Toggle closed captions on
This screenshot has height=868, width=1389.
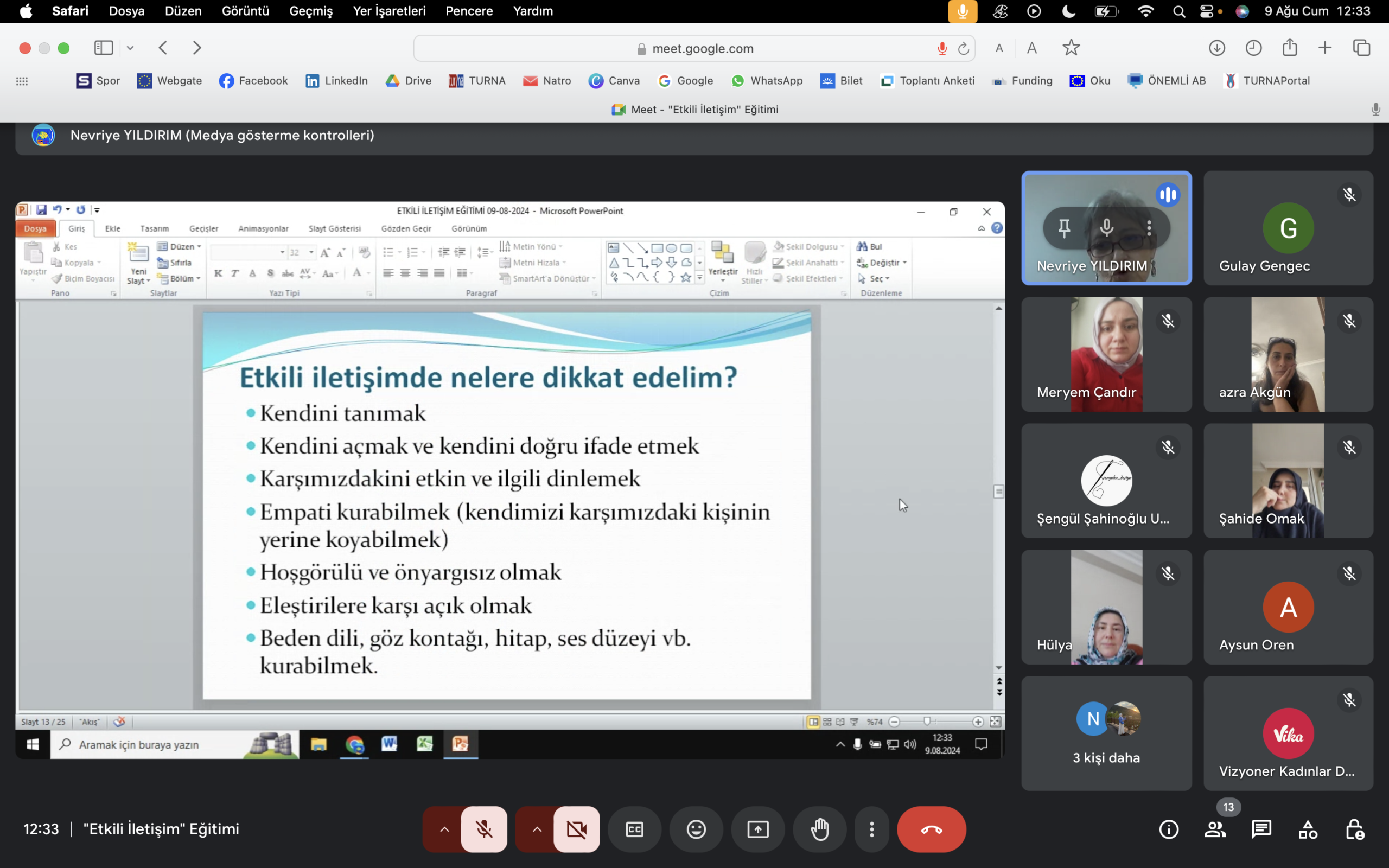pyautogui.click(x=634, y=829)
